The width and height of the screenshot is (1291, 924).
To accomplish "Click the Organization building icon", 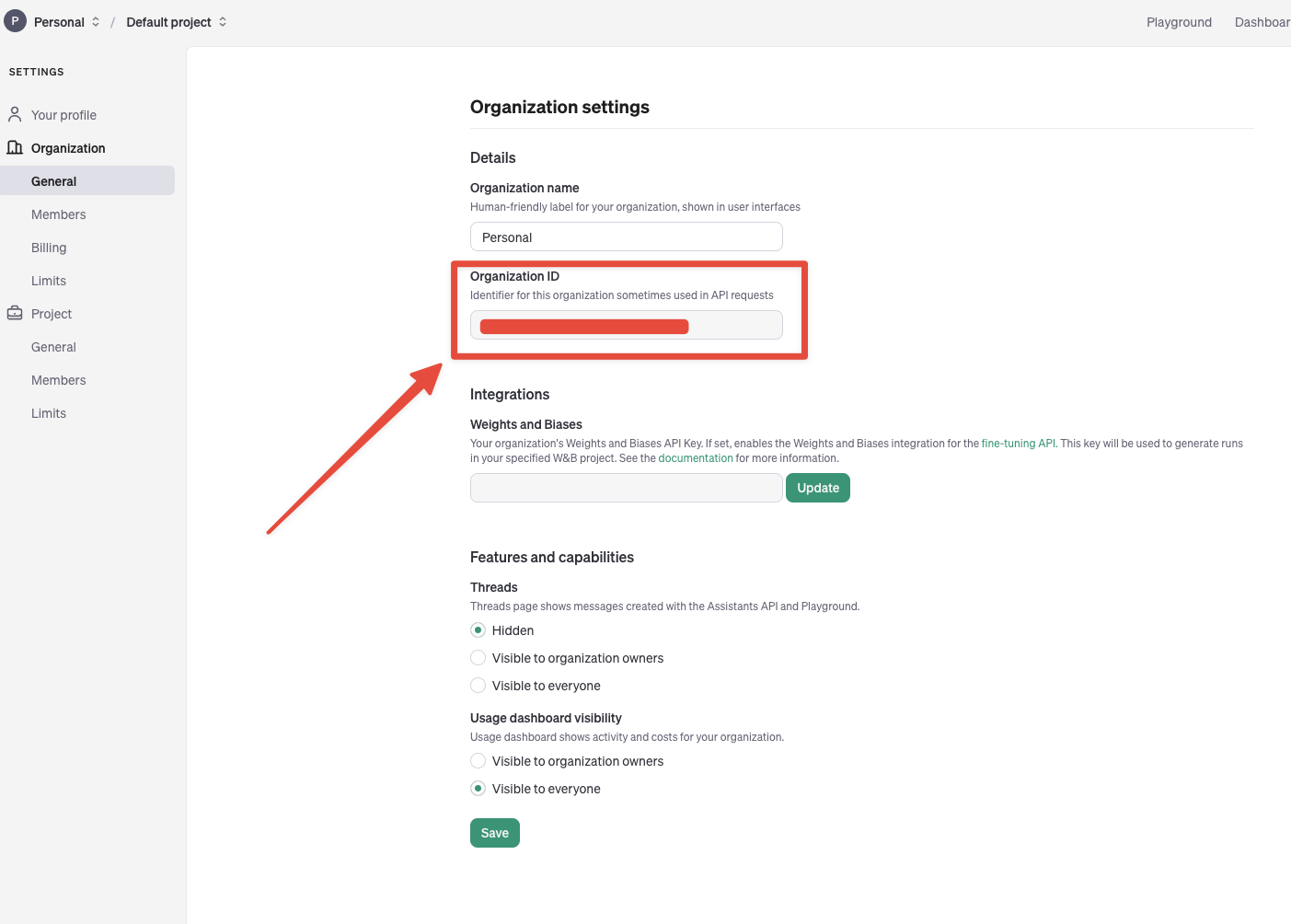I will tap(15, 147).
